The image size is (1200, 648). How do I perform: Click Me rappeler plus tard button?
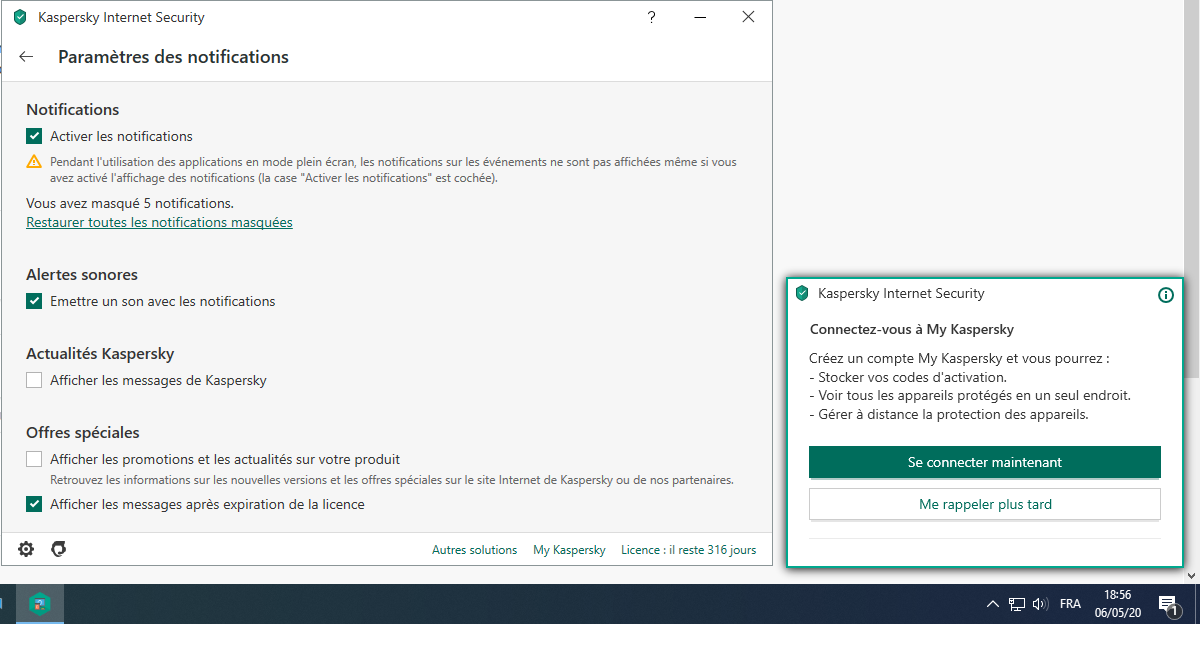click(x=984, y=504)
